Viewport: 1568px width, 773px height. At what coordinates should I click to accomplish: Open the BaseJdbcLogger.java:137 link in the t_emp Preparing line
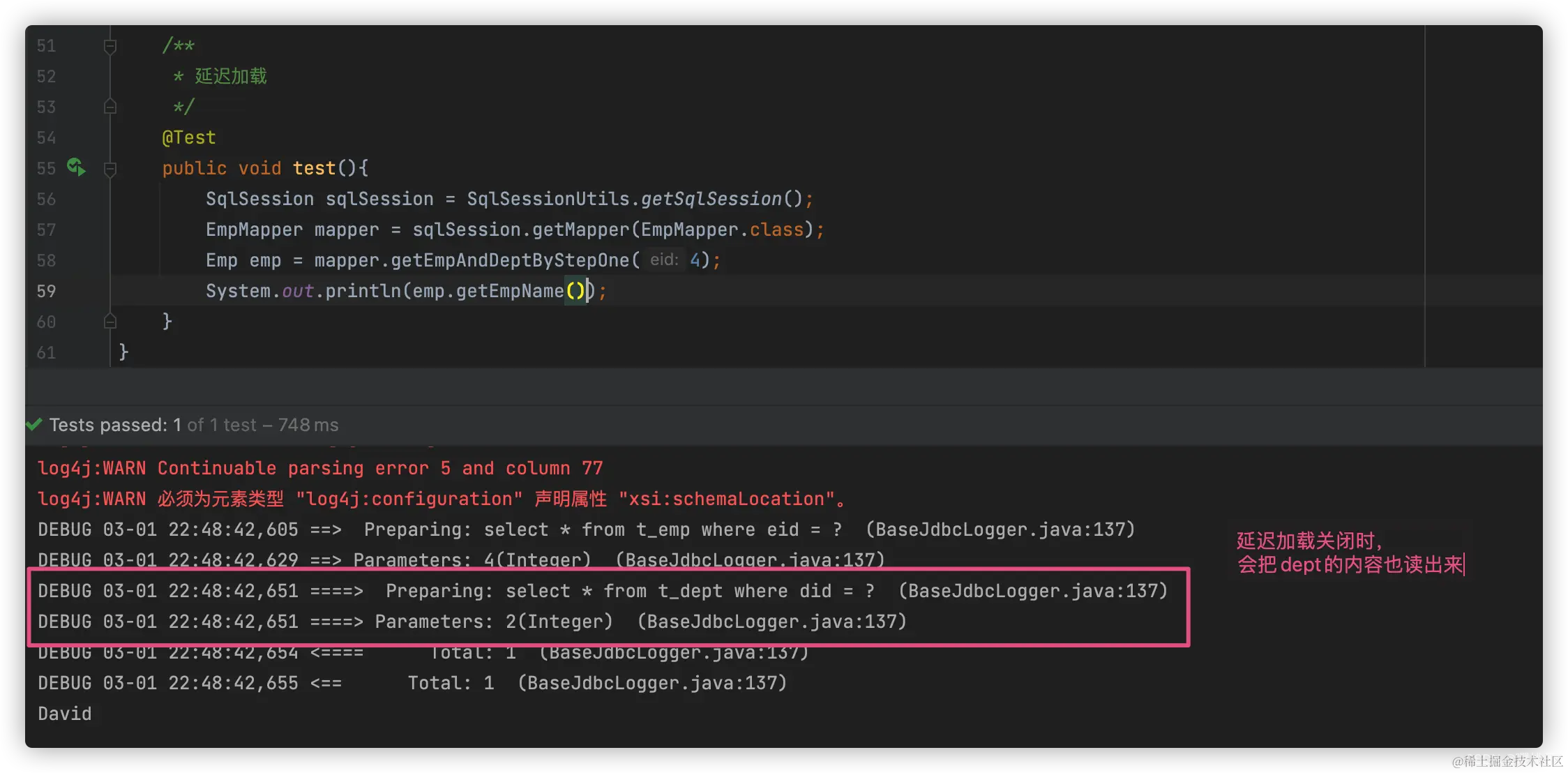(1000, 530)
